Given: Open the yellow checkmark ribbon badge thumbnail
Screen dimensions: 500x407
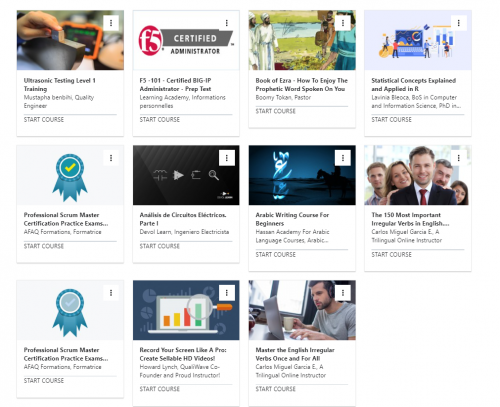Looking at the screenshot, I should (x=70, y=175).
